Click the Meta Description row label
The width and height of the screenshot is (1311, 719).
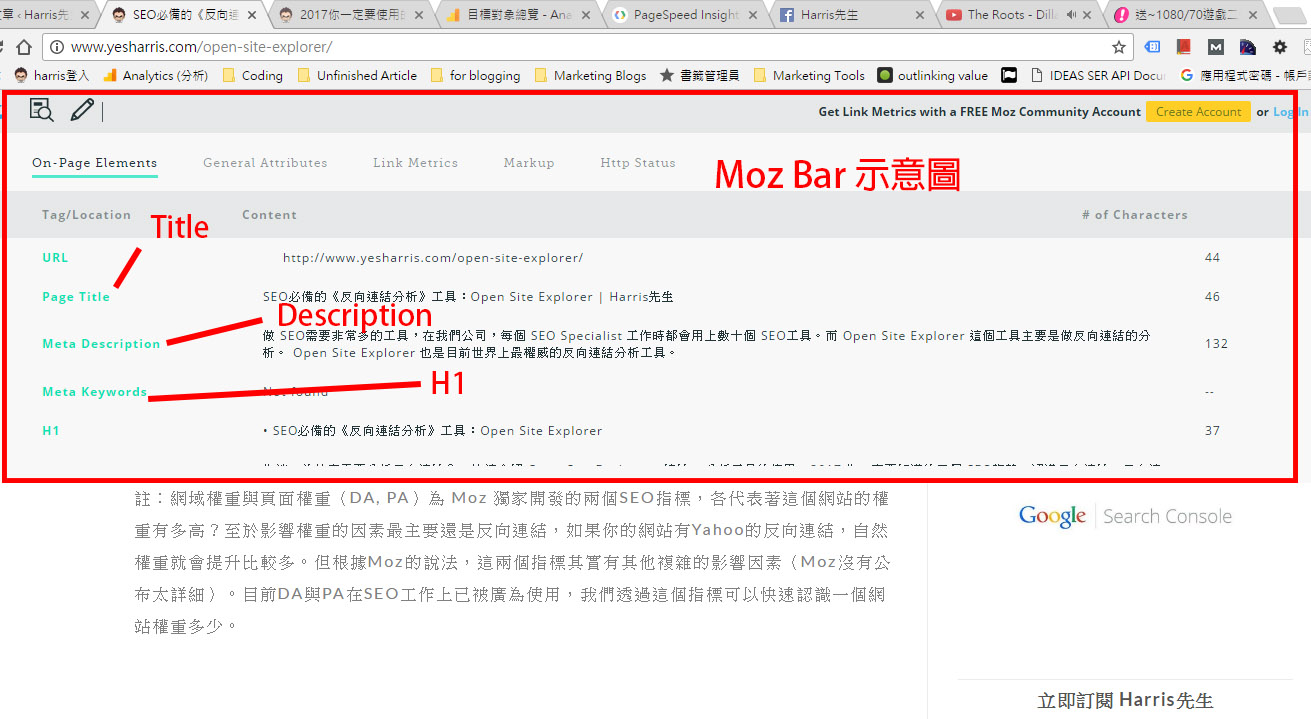pos(101,344)
